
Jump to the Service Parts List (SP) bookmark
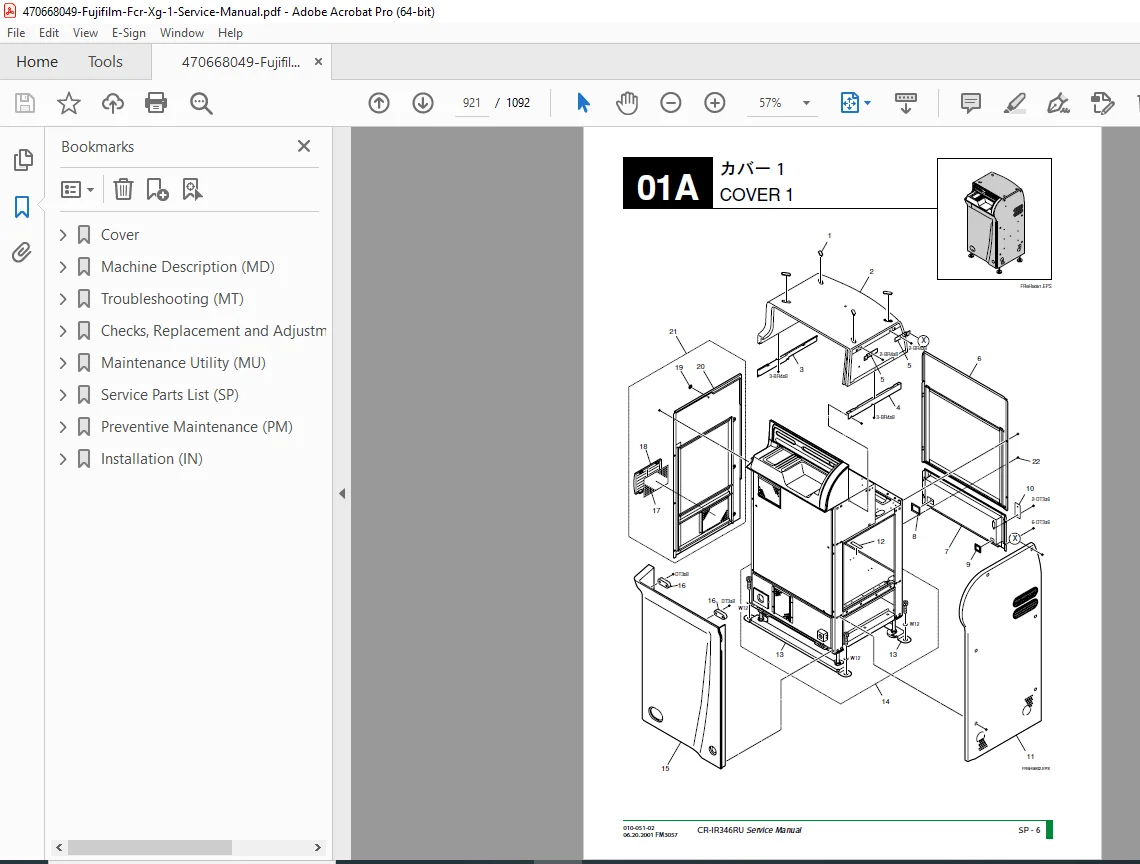[x=169, y=395]
